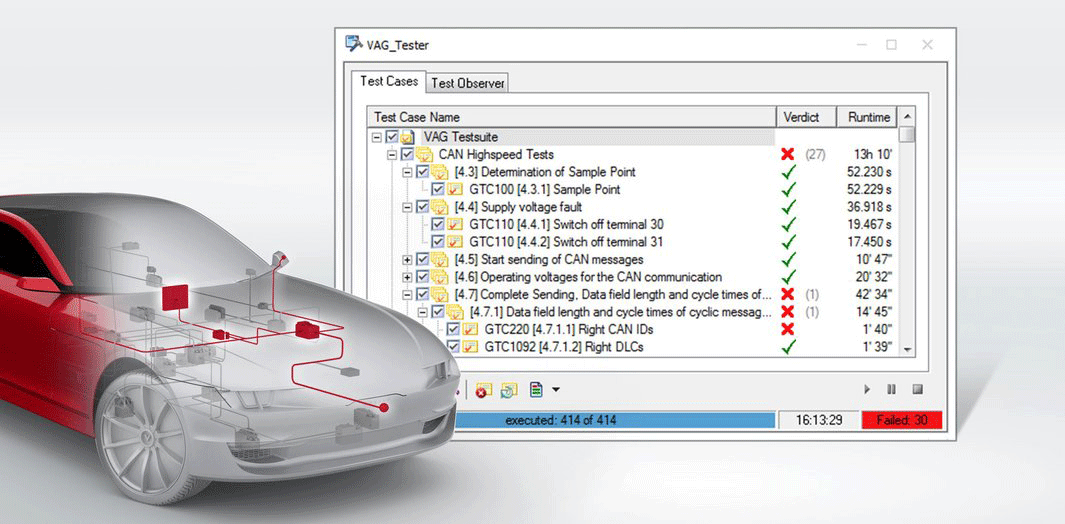Pause the running test execution

point(892,389)
